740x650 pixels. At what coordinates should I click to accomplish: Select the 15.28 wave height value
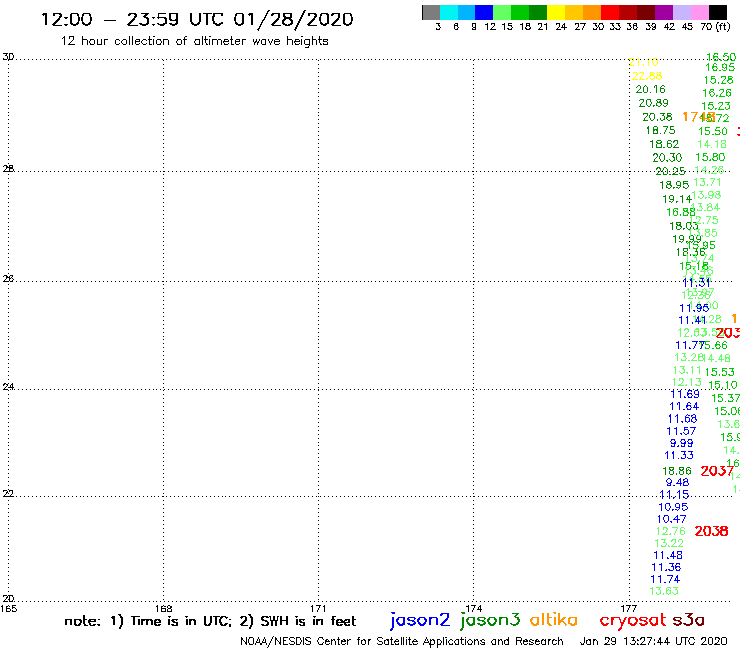tap(718, 80)
